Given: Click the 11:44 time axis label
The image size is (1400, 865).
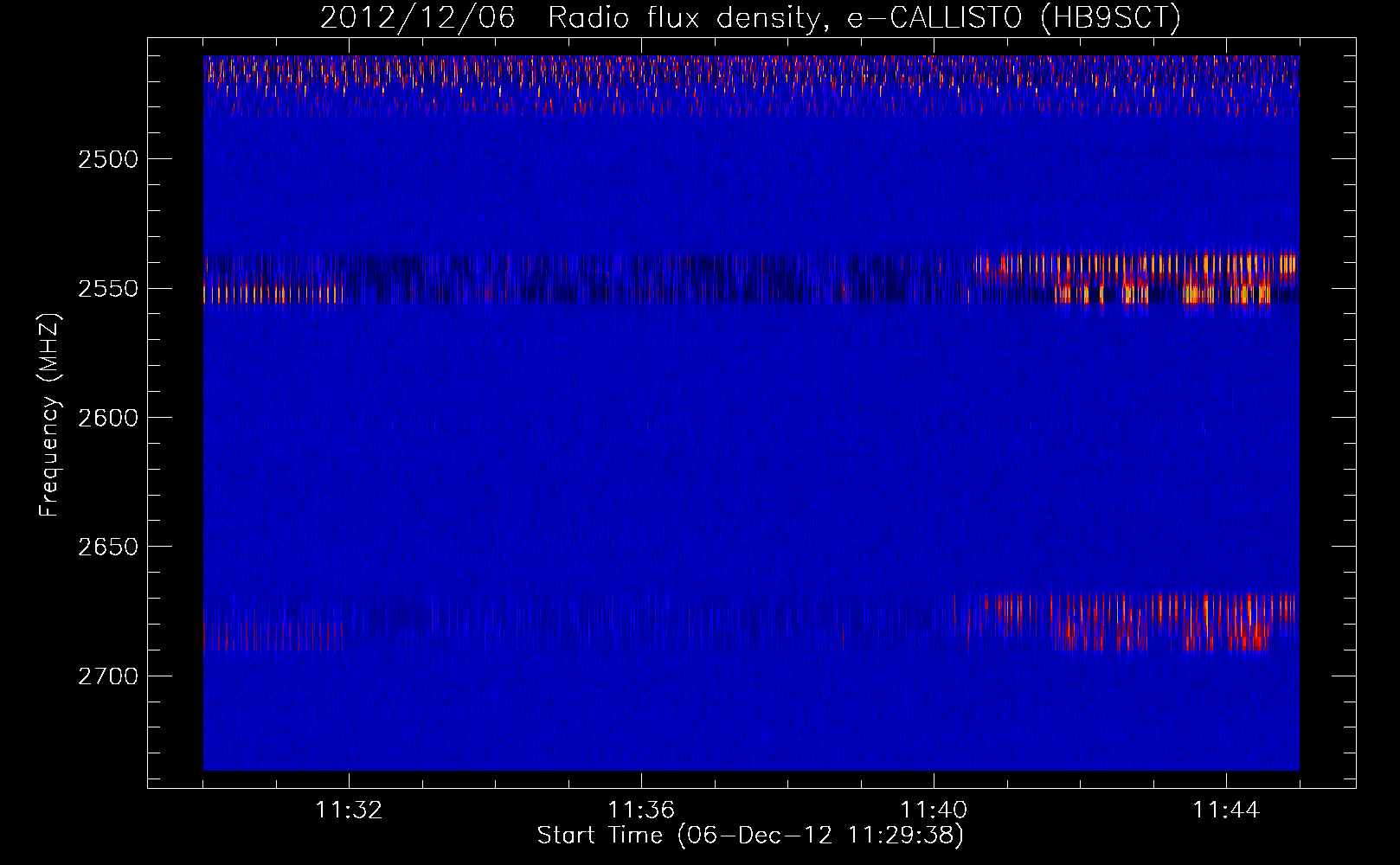Looking at the screenshot, I should (1226, 811).
